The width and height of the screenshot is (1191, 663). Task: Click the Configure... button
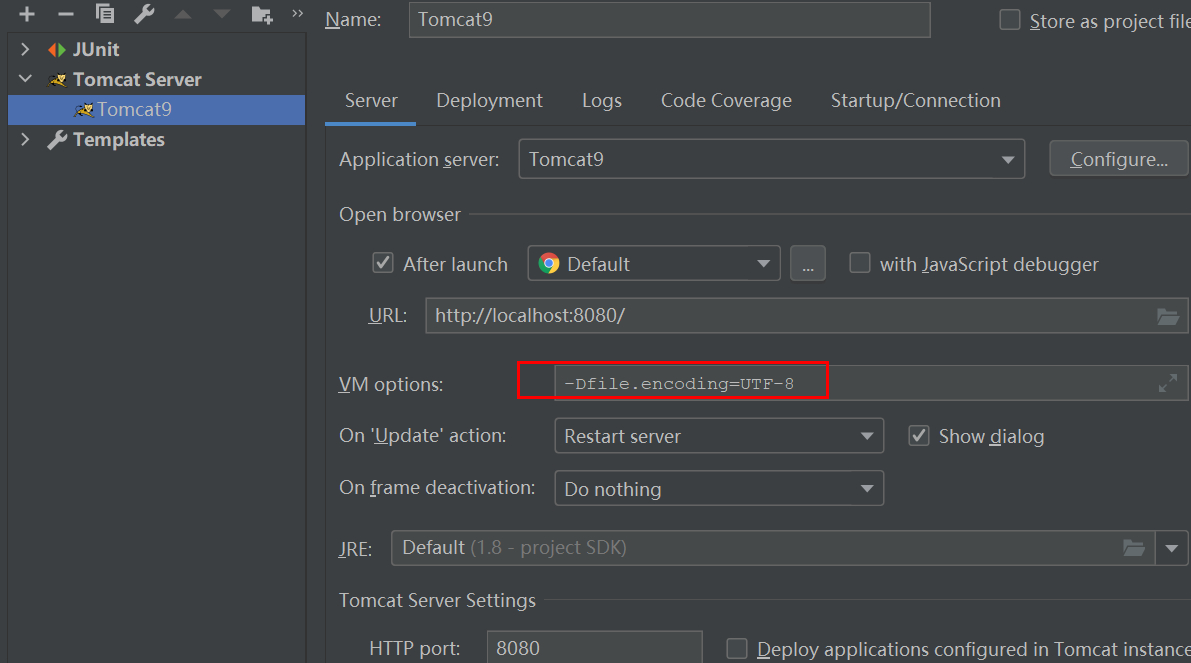point(1118,159)
